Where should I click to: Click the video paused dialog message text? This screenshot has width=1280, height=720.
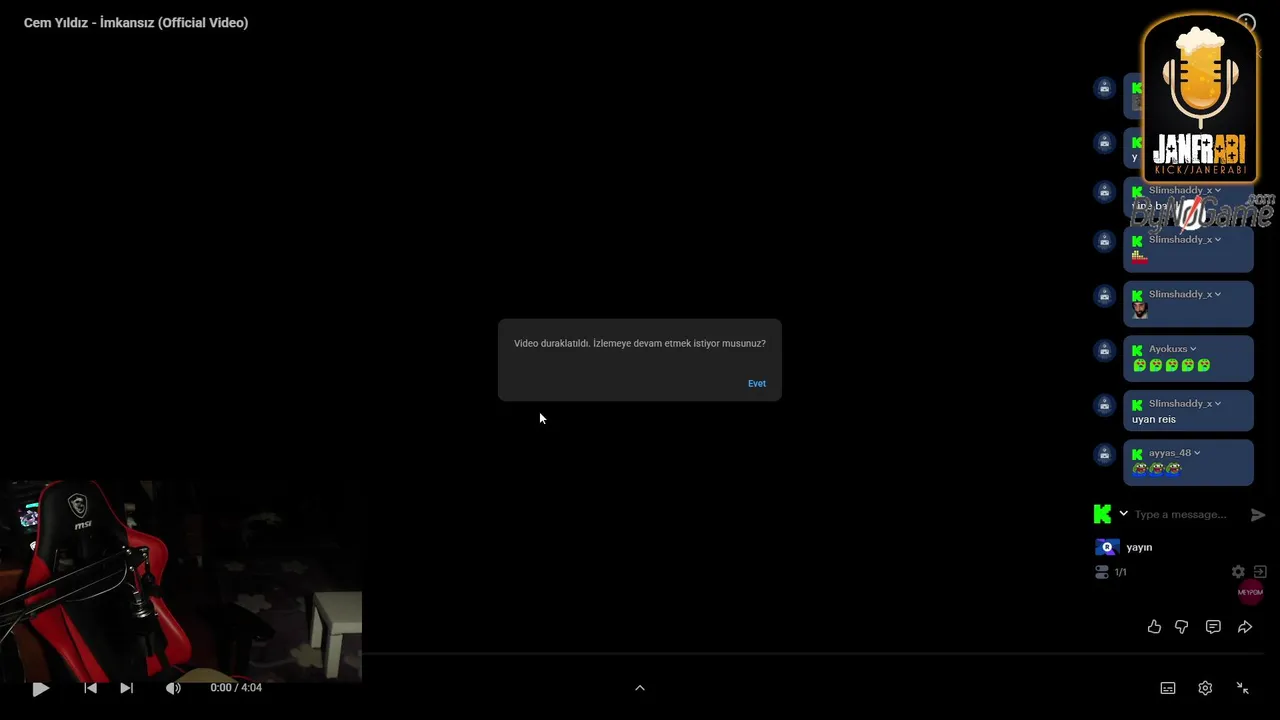click(x=640, y=343)
